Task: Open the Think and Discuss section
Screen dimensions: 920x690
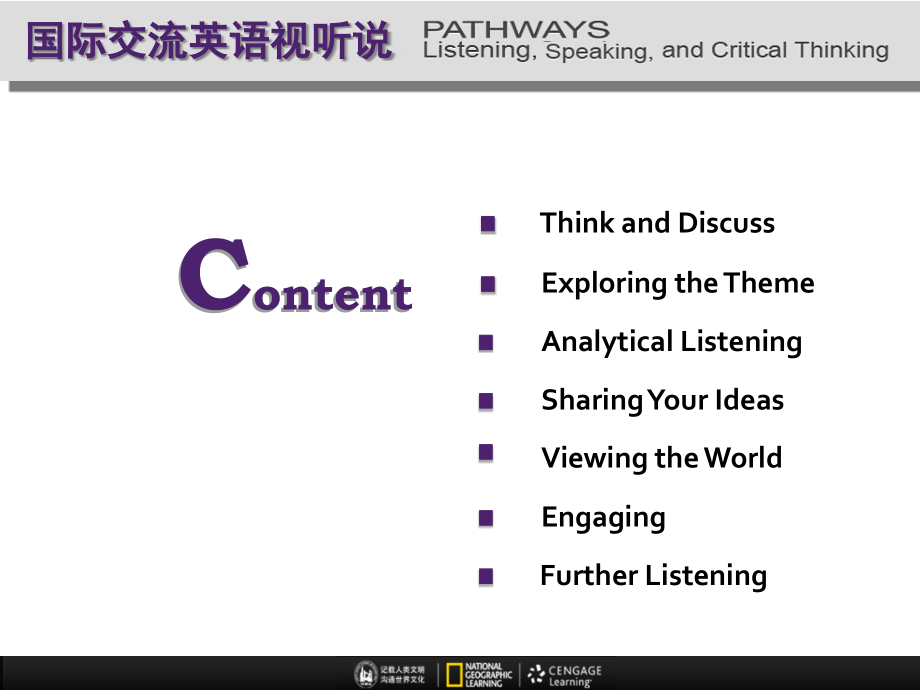Action: pyautogui.click(x=657, y=223)
